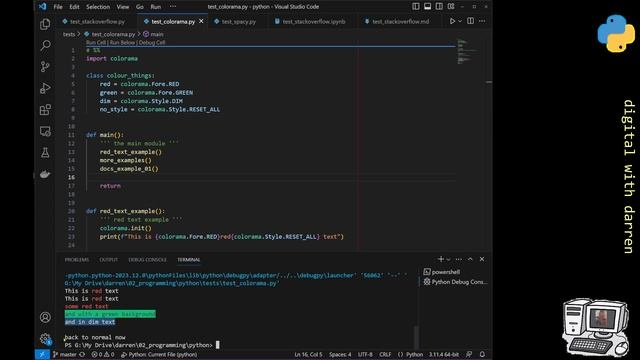Close the terminal panel
The image size is (640, 360).
482,259
